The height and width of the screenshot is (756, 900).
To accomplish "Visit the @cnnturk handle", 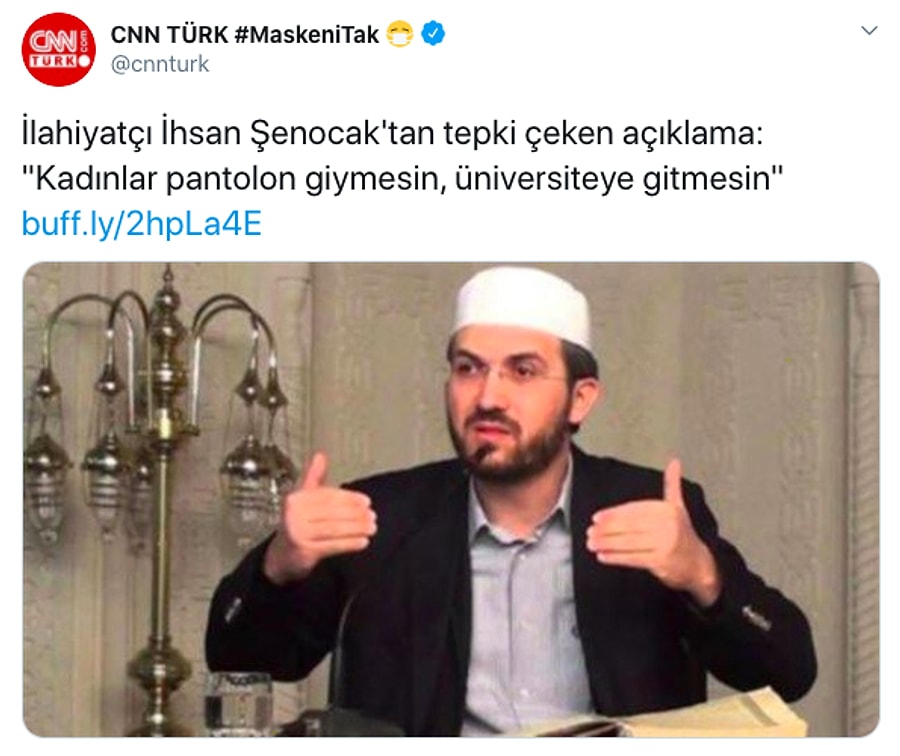I will (160, 64).
